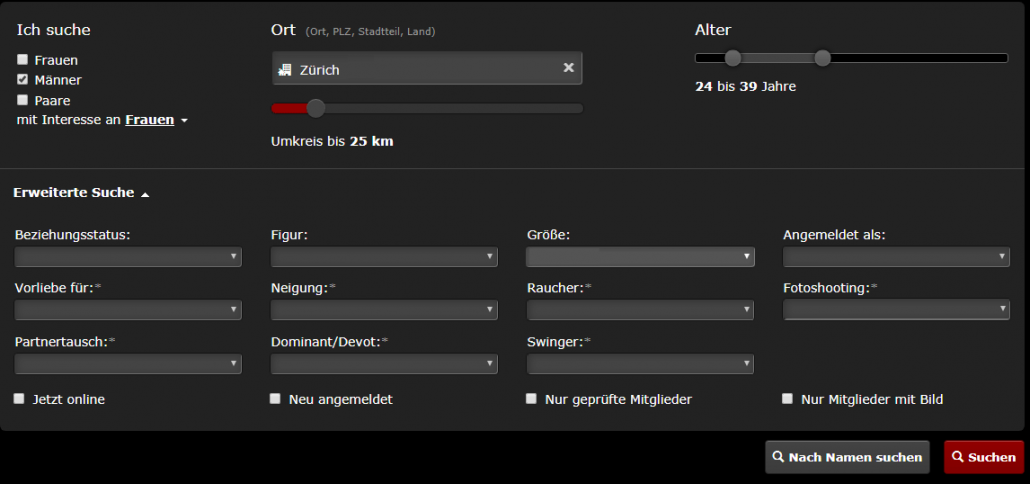Click the city icon beside Zürich
The image size is (1030, 484).
click(x=284, y=70)
